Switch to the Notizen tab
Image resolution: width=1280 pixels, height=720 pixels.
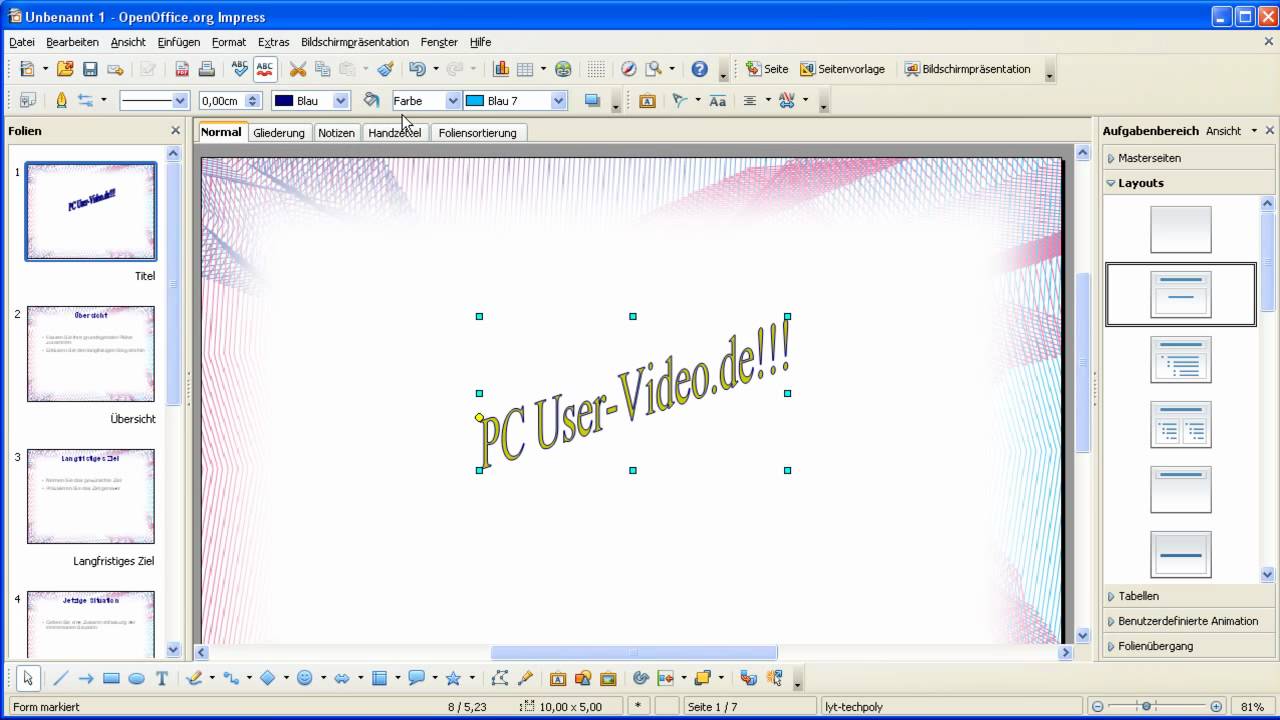pos(337,132)
